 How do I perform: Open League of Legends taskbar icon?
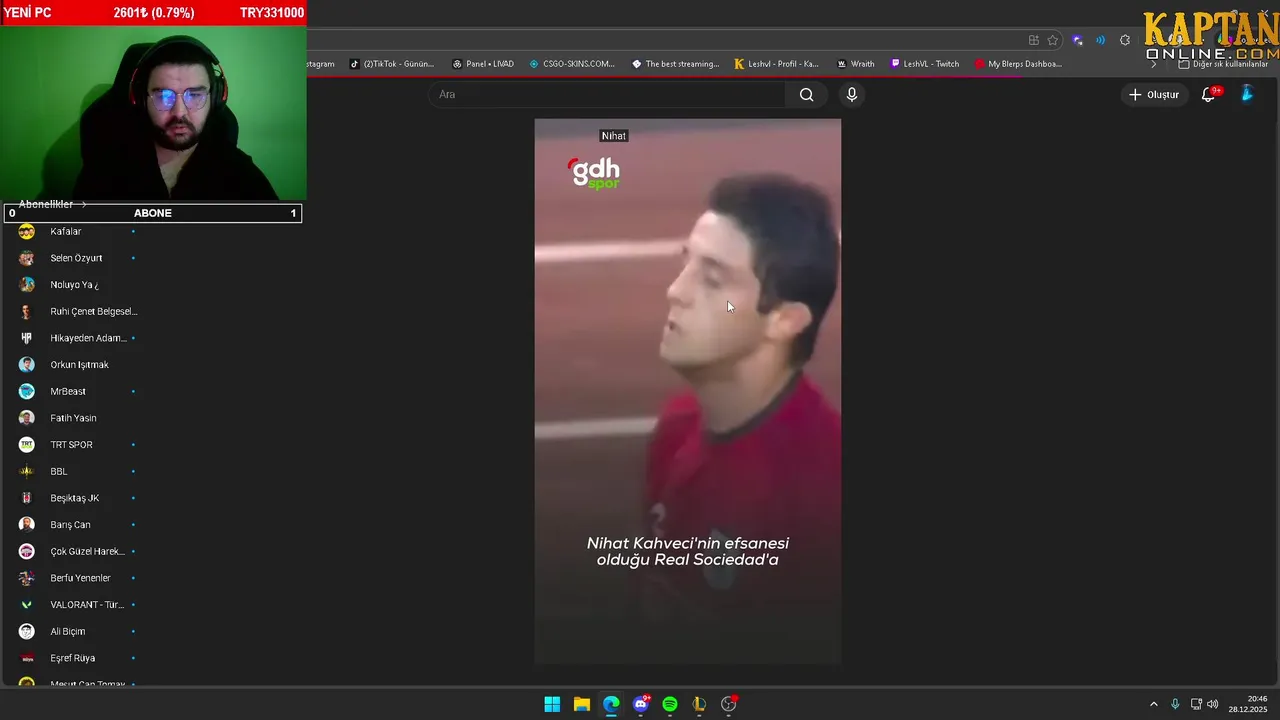click(x=699, y=704)
